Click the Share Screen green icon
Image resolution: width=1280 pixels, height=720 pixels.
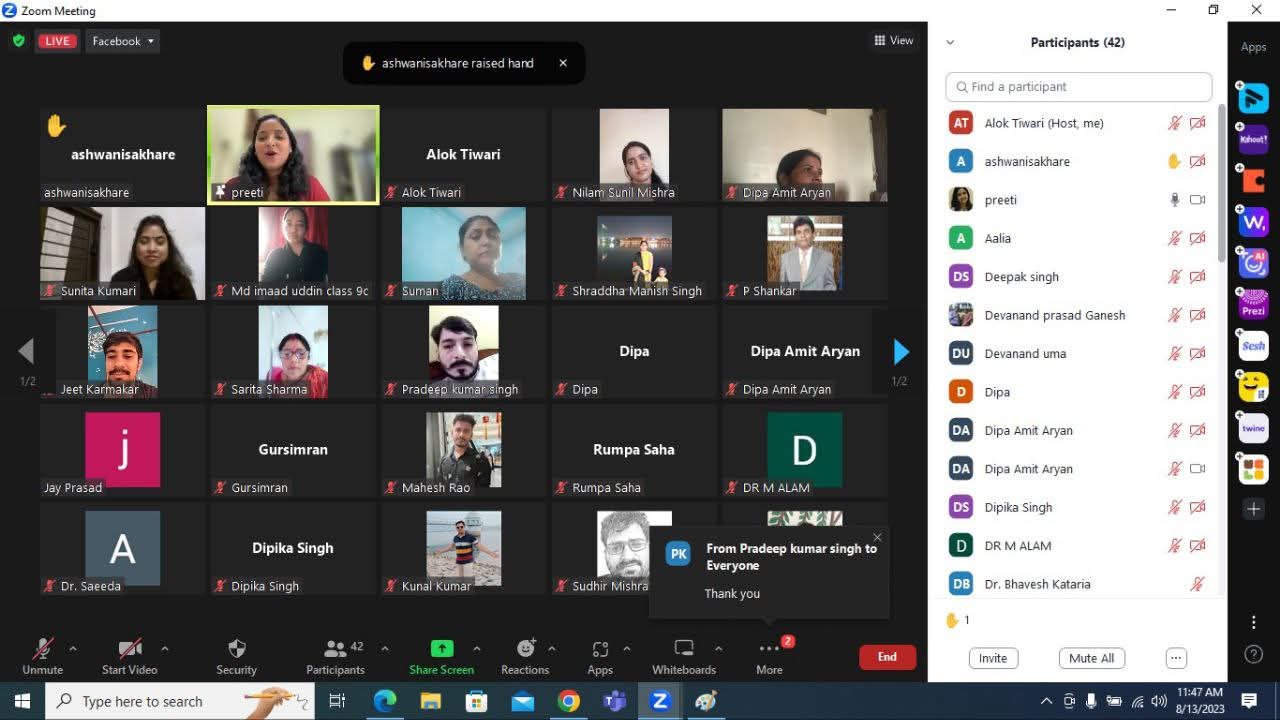click(x=441, y=648)
